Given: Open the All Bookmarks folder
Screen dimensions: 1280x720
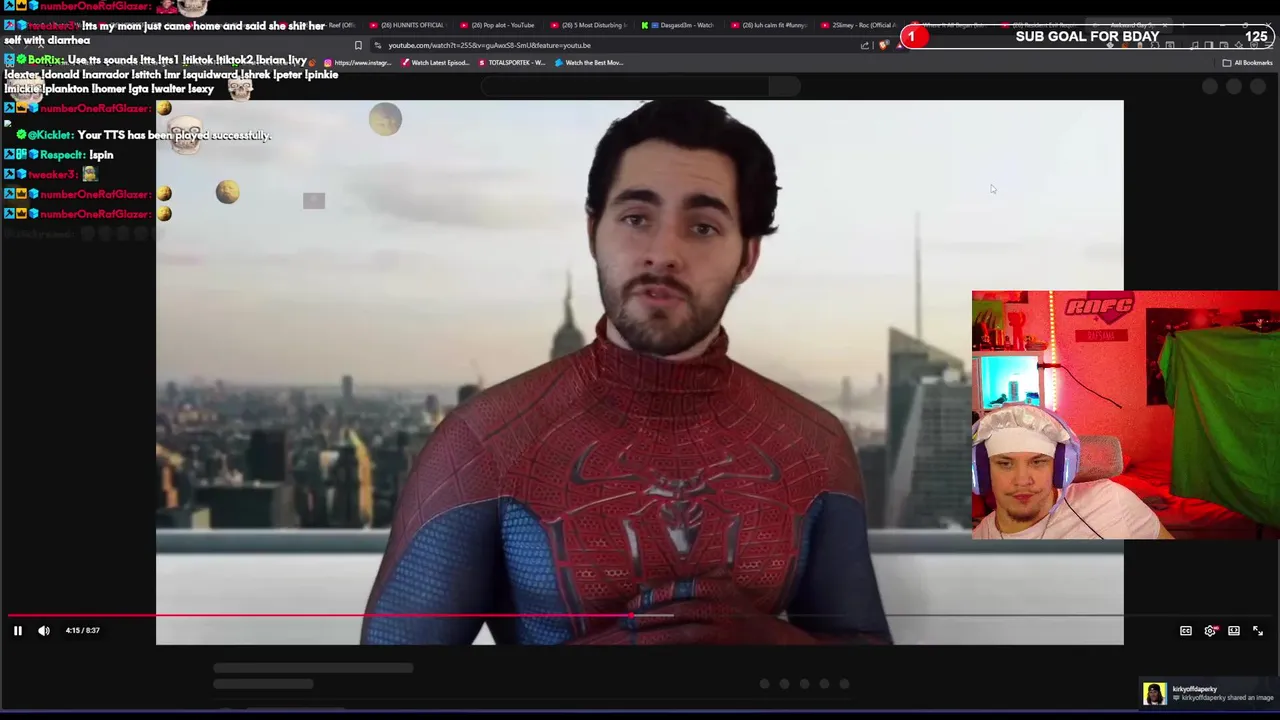Looking at the screenshot, I should coord(1247,63).
